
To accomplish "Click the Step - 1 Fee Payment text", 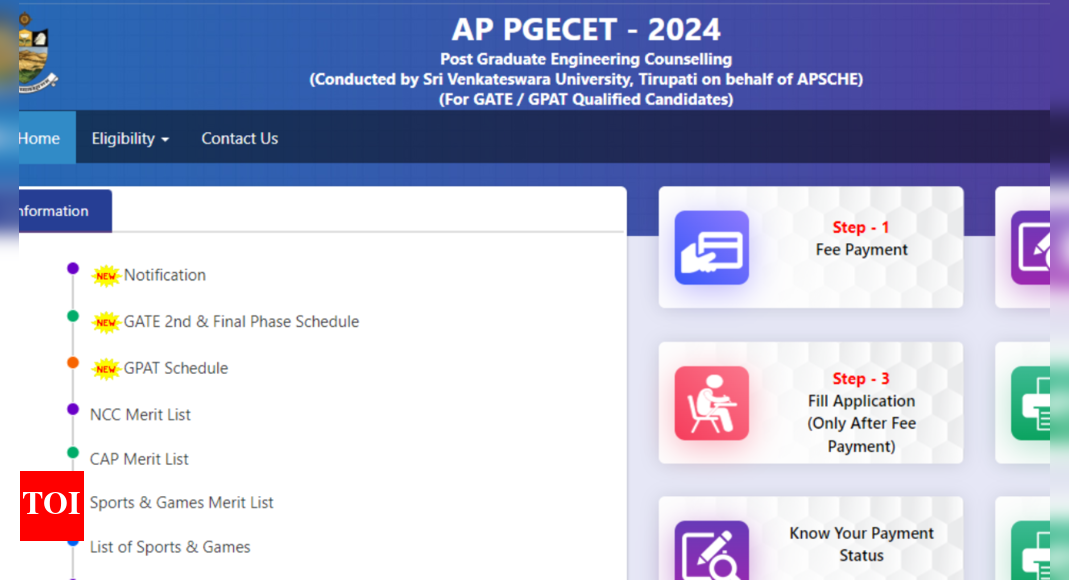I will (861, 239).
